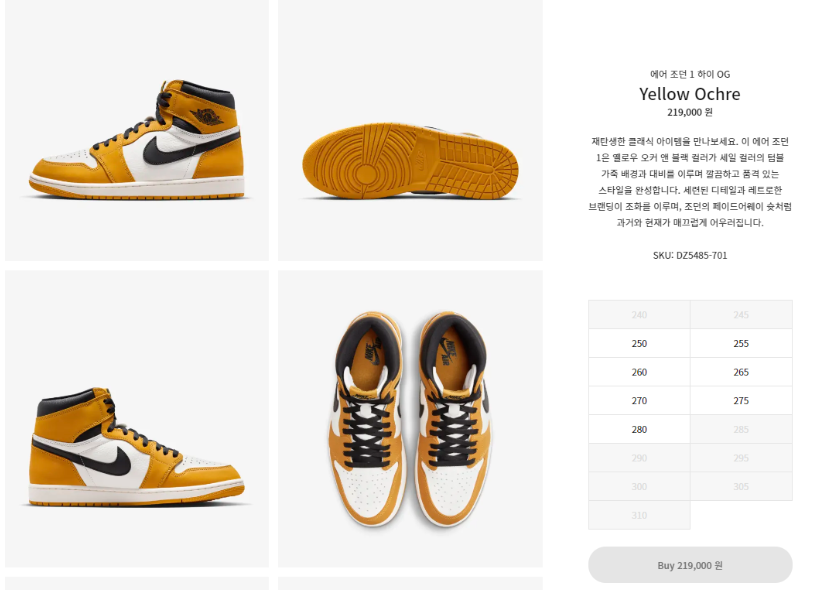Screen dimensions: 813x590
Task: Choose size 275 option
Action: pos(741,400)
